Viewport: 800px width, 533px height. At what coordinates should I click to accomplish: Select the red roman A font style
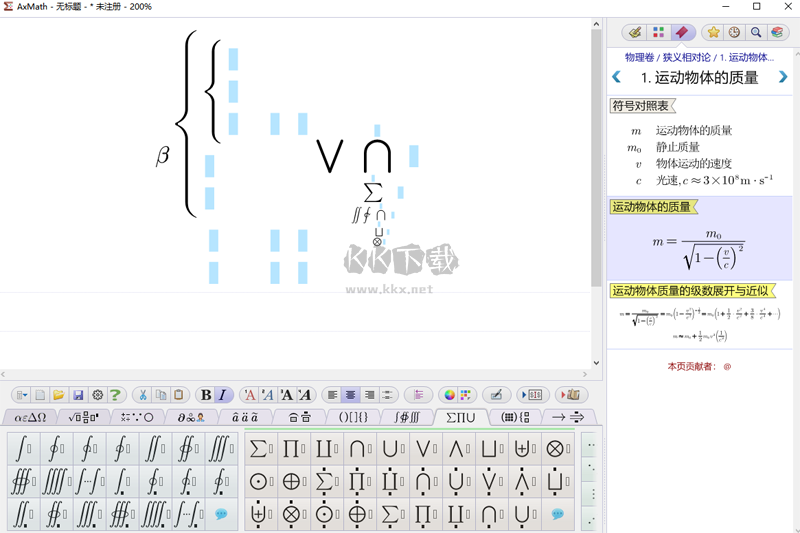pyautogui.click(x=250, y=395)
